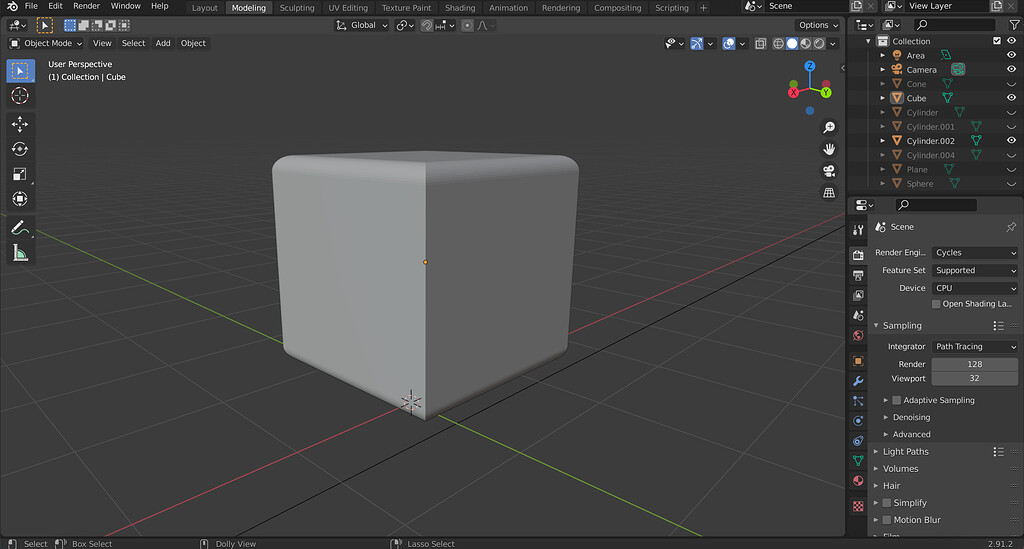Hide the Camera object in viewport
Viewport: 1024px width, 549px height.
pos(1011,69)
